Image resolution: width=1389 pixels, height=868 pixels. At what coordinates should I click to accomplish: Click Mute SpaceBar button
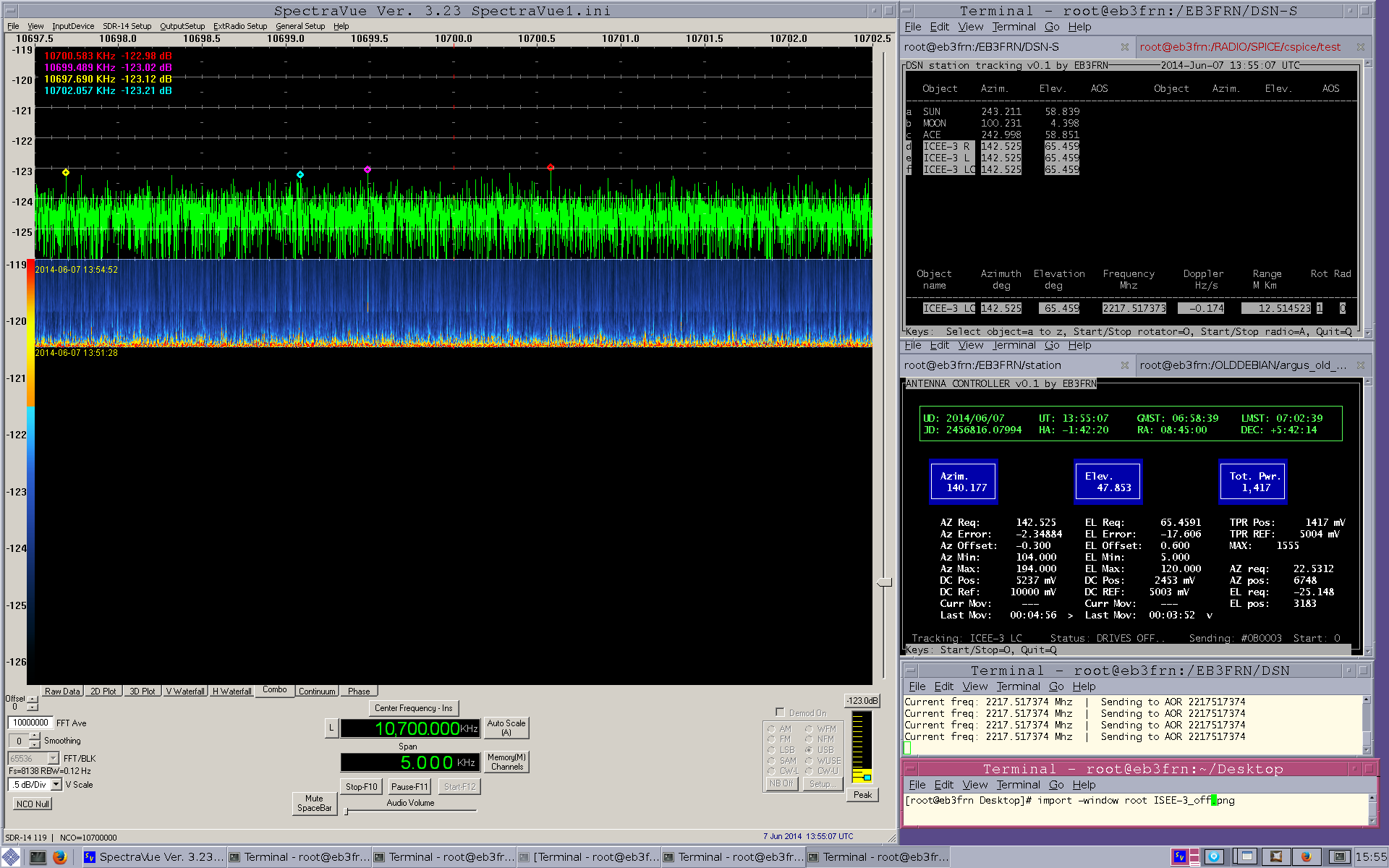(314, 804)
